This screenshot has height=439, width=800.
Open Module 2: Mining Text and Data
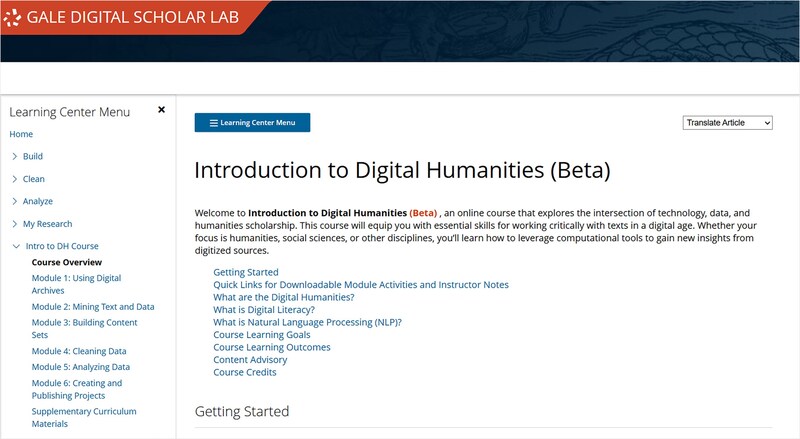pos(93,307)
